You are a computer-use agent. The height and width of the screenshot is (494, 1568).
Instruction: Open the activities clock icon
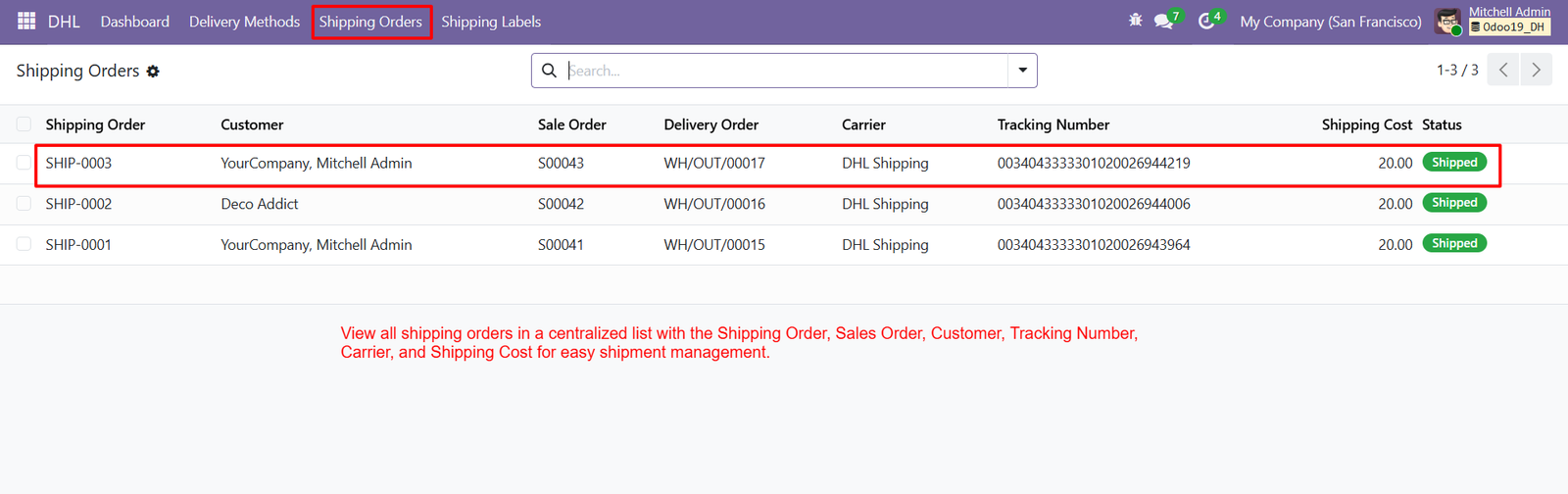pos(1206,21)
